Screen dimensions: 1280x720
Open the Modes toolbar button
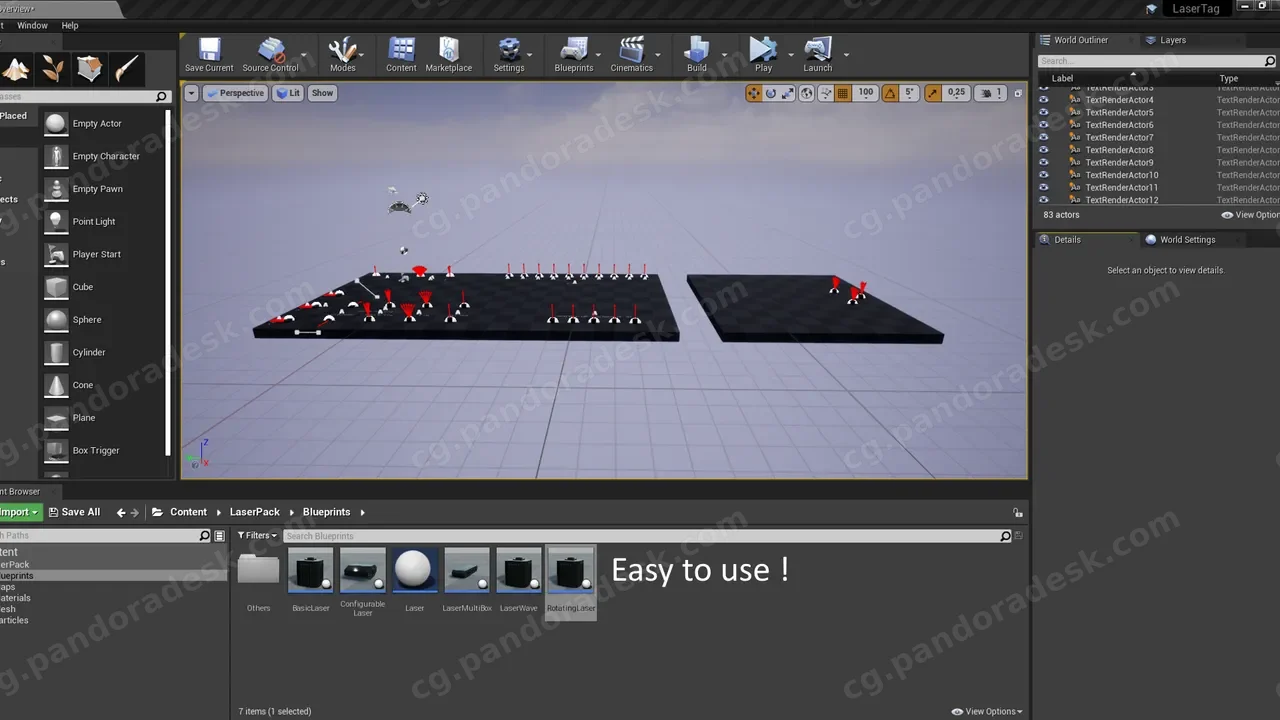(x=343, y=54)
